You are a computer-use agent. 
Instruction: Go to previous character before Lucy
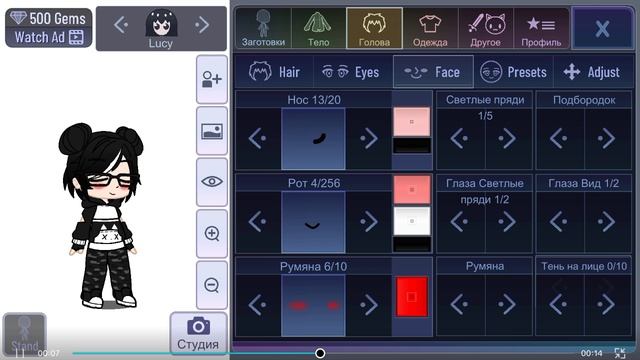click(x=121, y=25)
